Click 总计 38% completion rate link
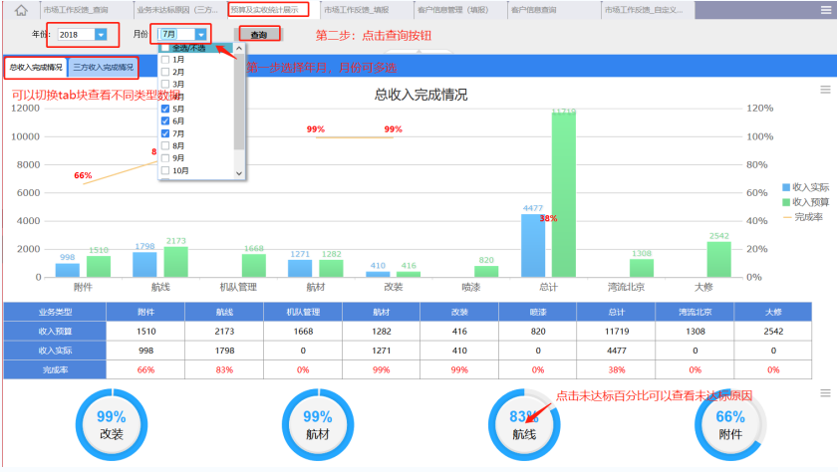838x472 pixels. 616,370
